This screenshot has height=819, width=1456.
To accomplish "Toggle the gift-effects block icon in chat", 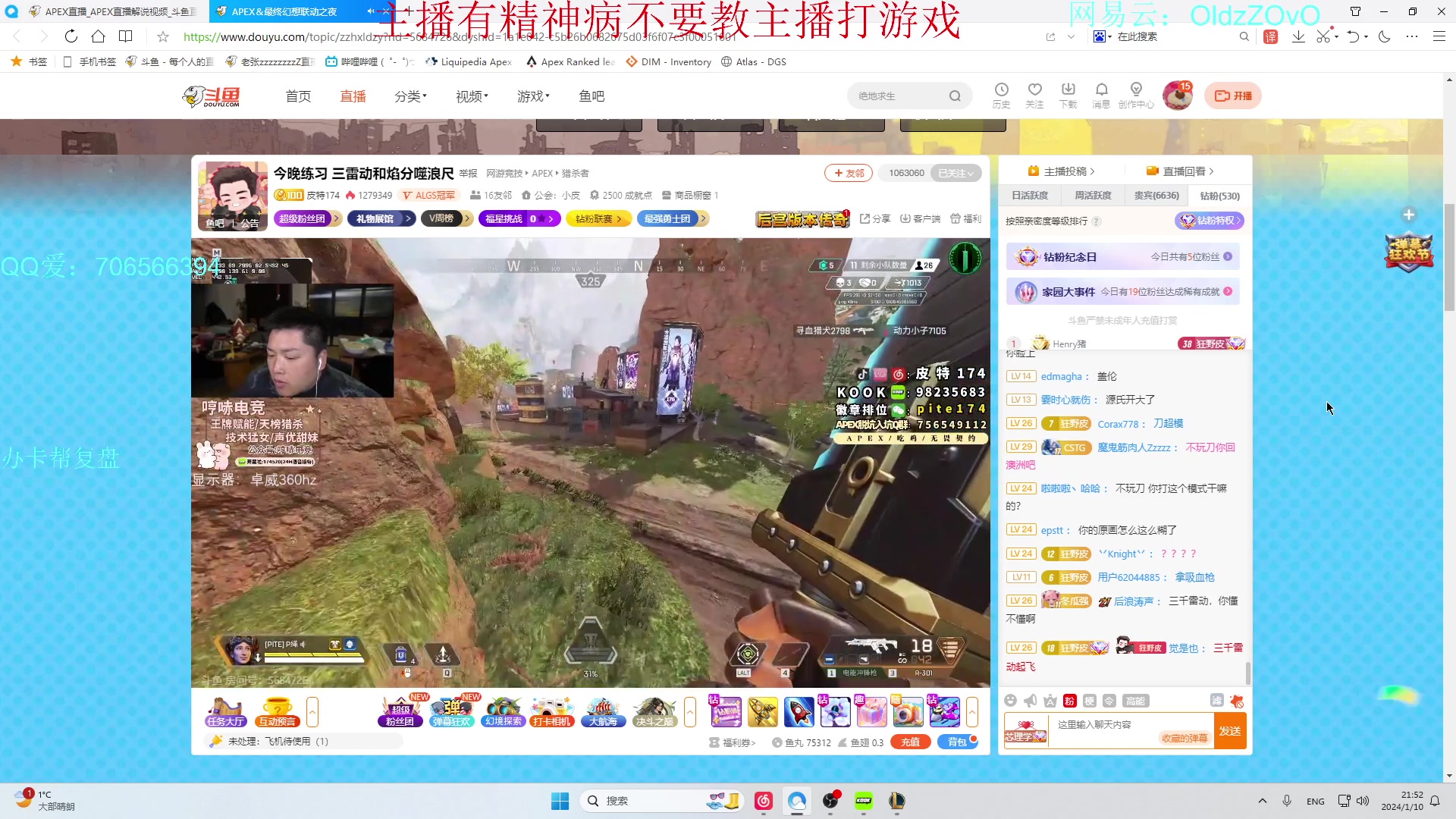I will 1237,701.
